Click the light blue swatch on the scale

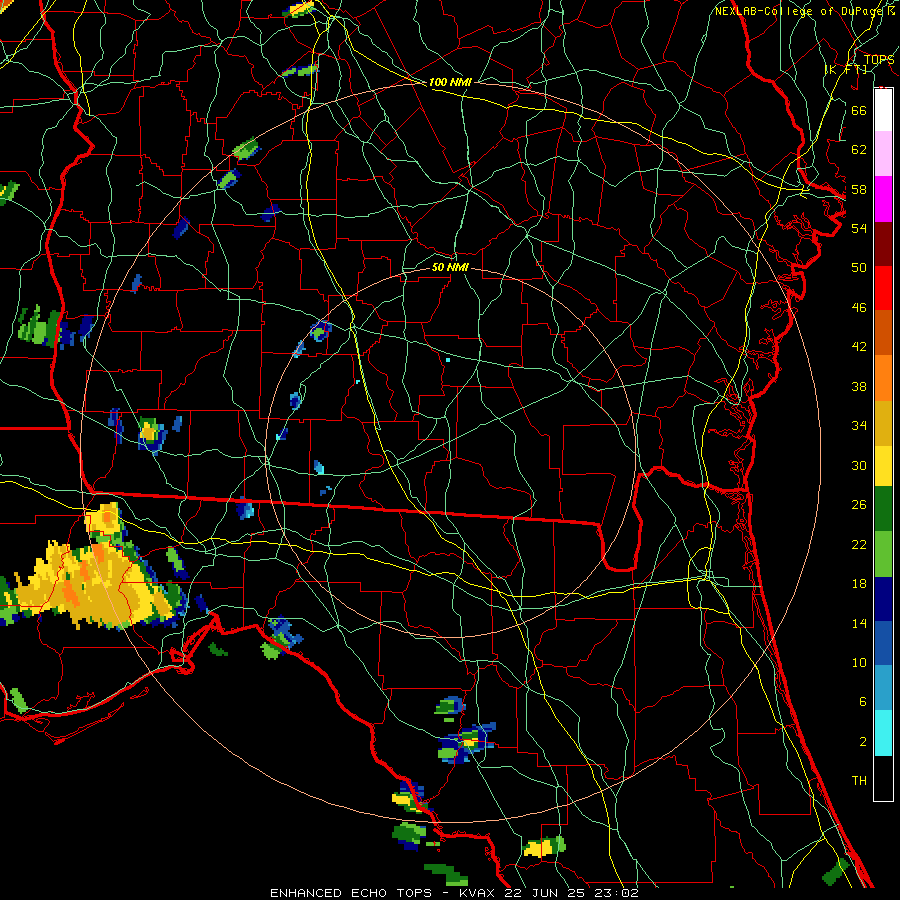click(x=883, y=688)
